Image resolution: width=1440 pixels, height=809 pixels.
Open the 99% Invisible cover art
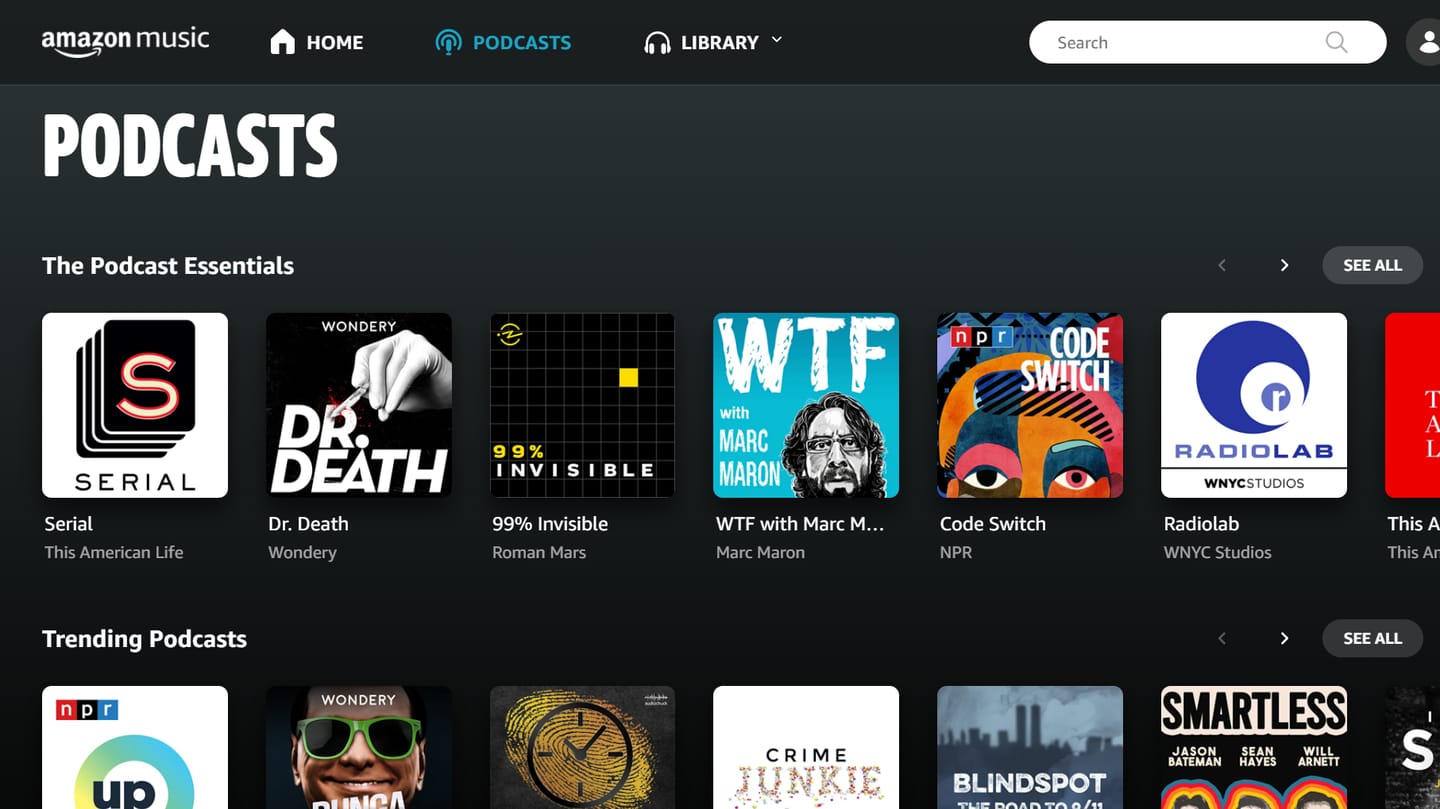click(x=582, y=405)
